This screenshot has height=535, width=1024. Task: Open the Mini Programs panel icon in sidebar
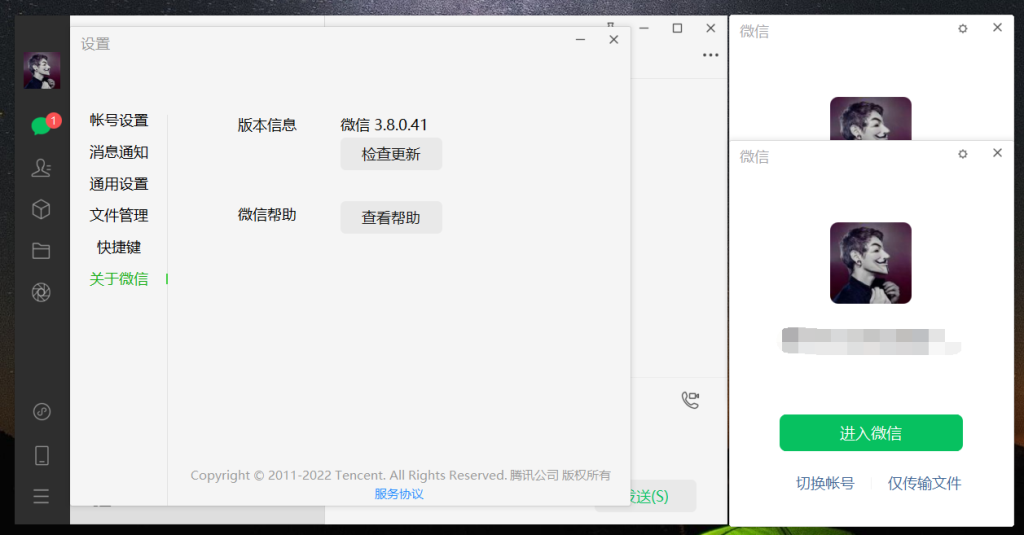point(42,412)
